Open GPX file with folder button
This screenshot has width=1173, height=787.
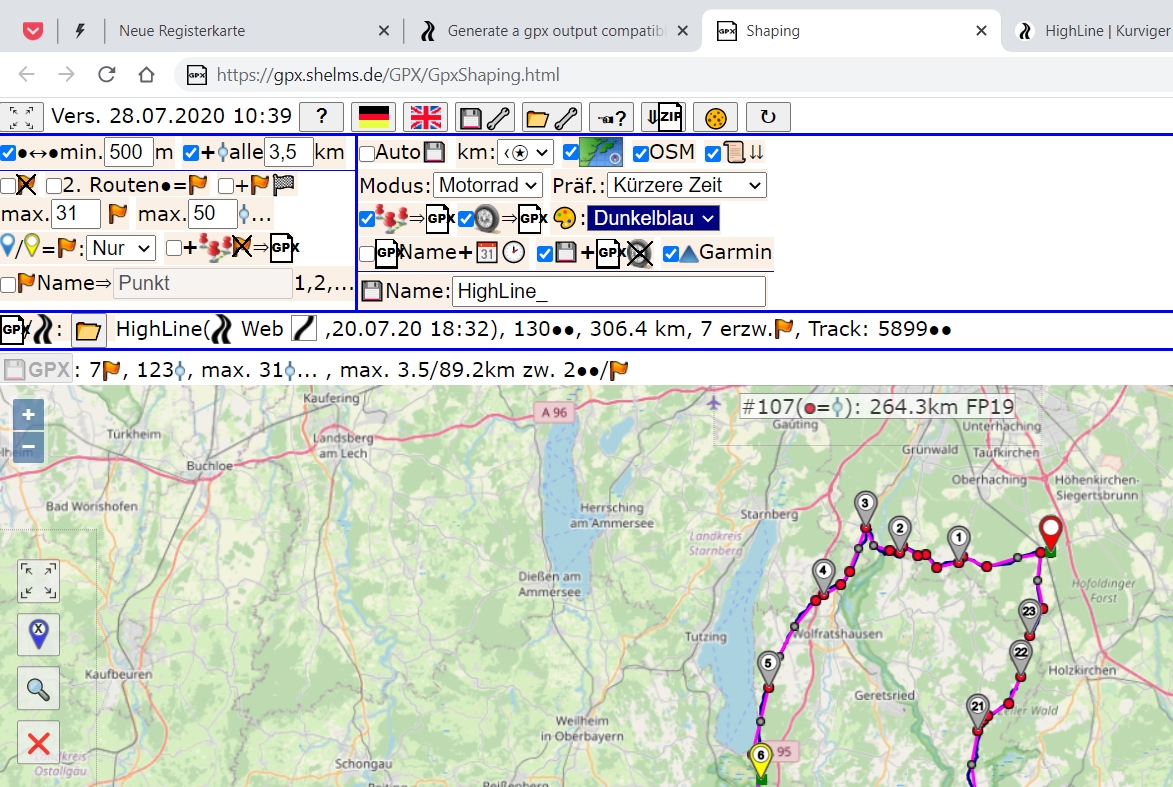pyautogui.click(x=88, y=331)
